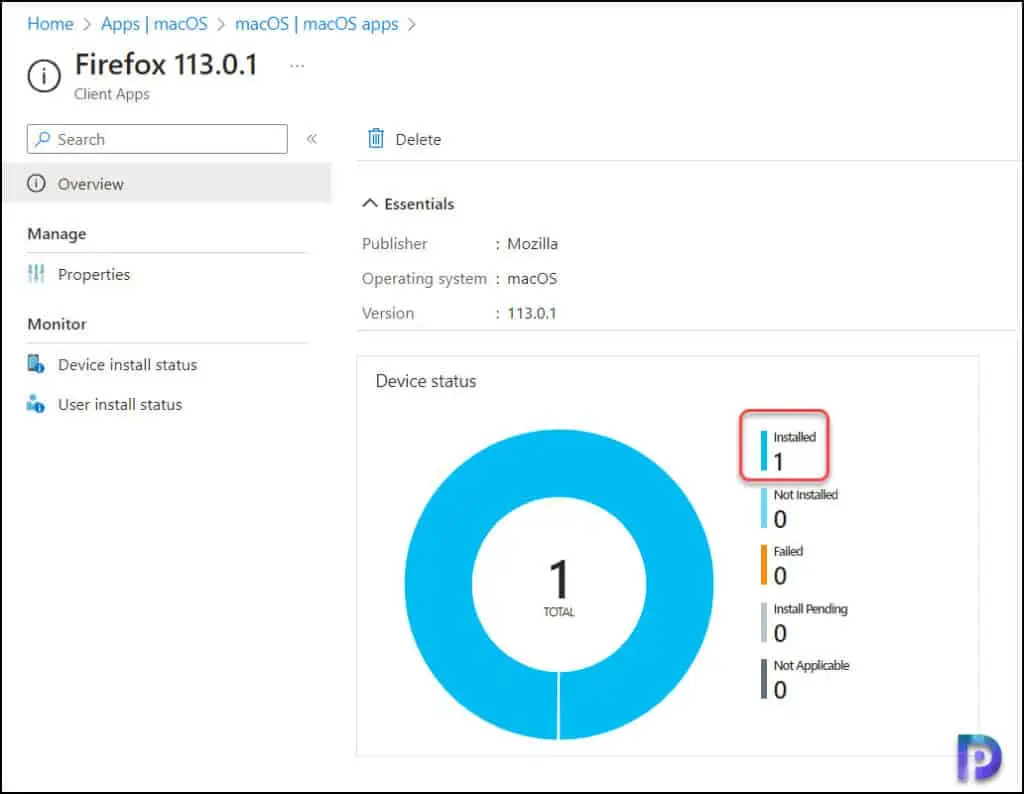Image resolution: width=1024 pixels, height=794 pixels.
Task: Open Device install status
Action: click(127, 364)
